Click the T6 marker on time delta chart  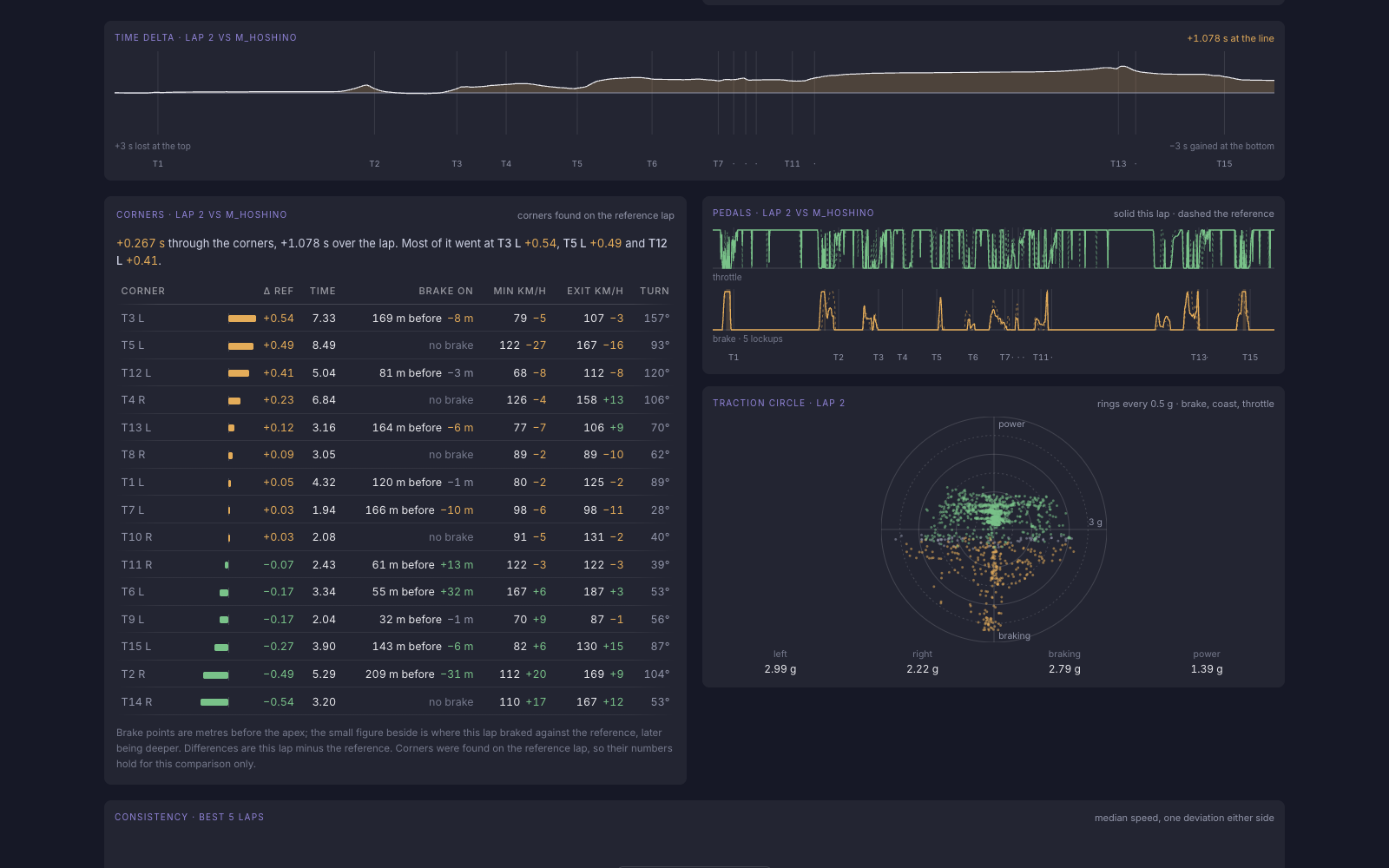click(652, 164)
